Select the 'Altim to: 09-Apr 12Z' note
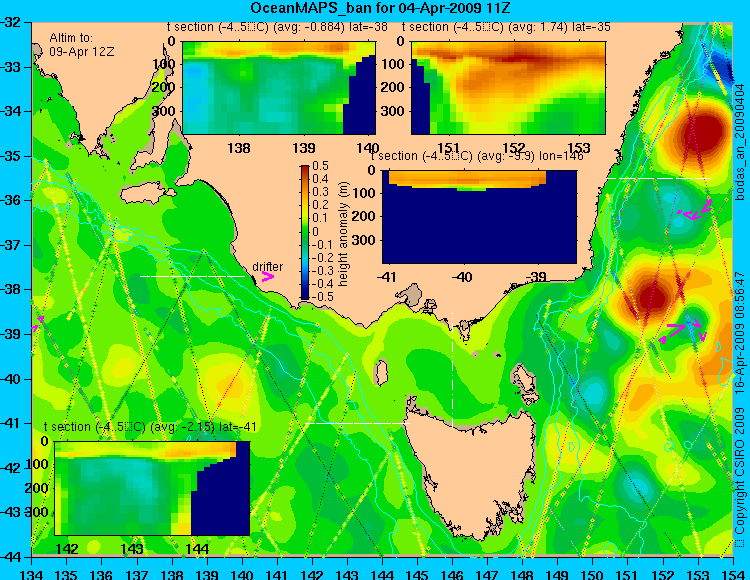Image resolution: width=750 pixels, height=580 pixels. coord(82,44)
